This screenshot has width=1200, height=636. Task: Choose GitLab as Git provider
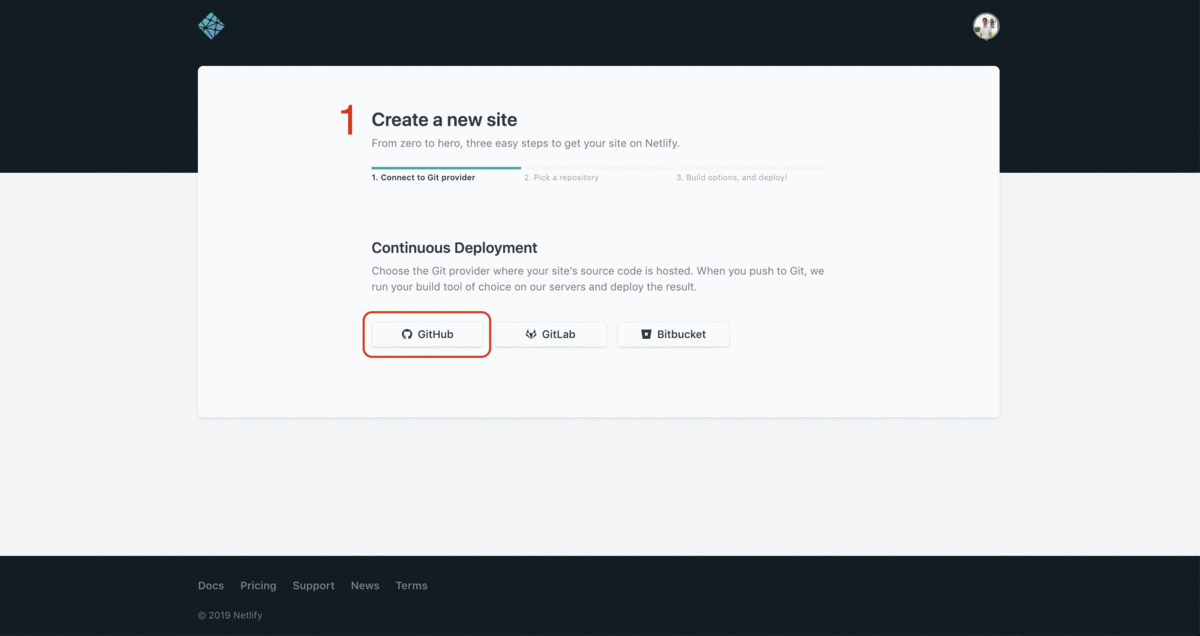551,334
